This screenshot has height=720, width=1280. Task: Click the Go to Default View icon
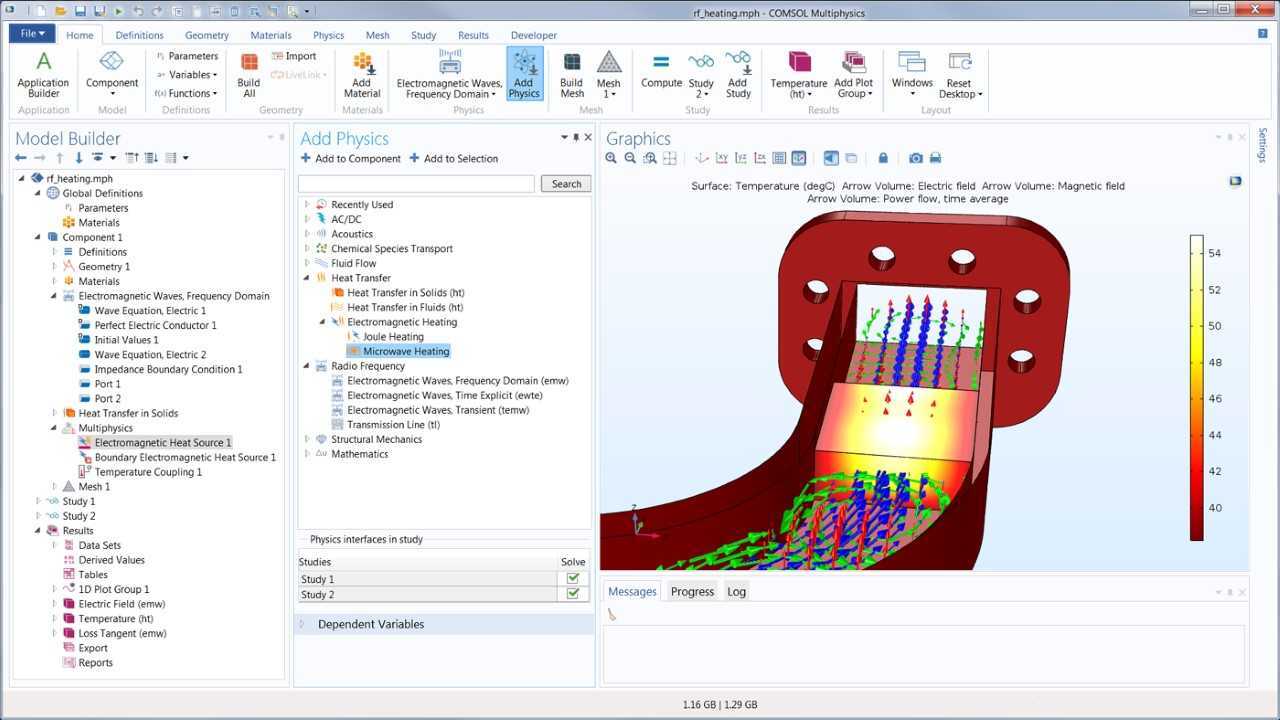(703, 157)
